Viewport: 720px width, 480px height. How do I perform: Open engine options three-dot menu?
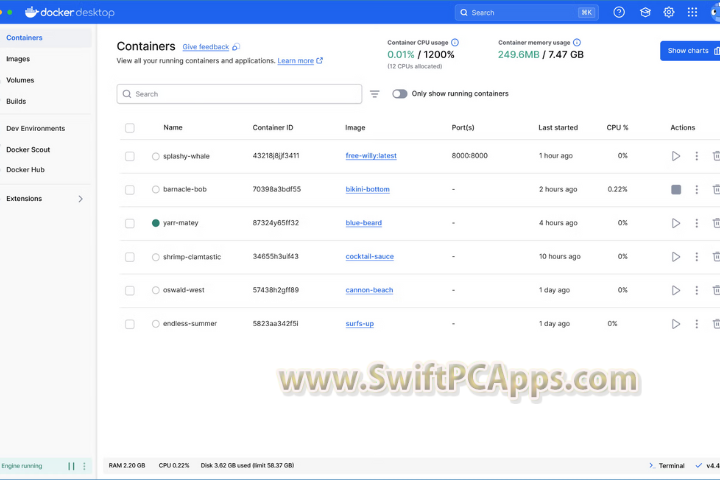(x=84, y=466)
